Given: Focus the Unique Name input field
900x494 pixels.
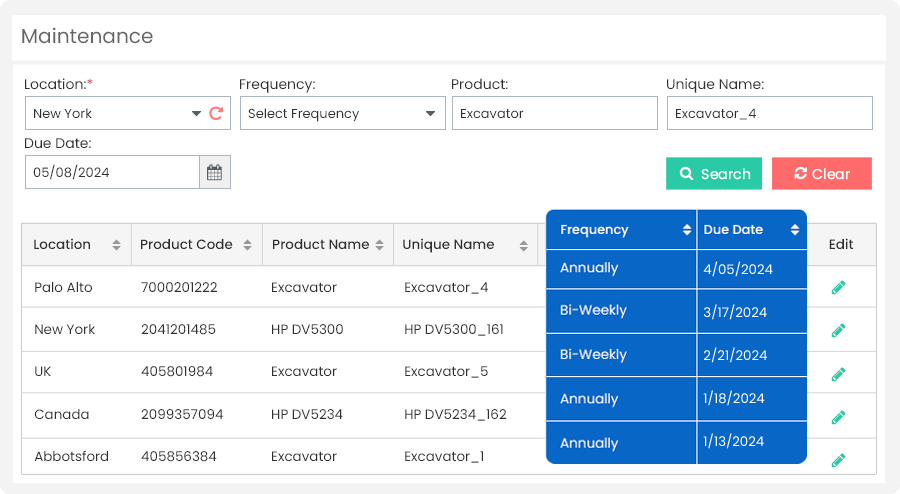Looking at the screenshot, I should [x=769, y=113].
